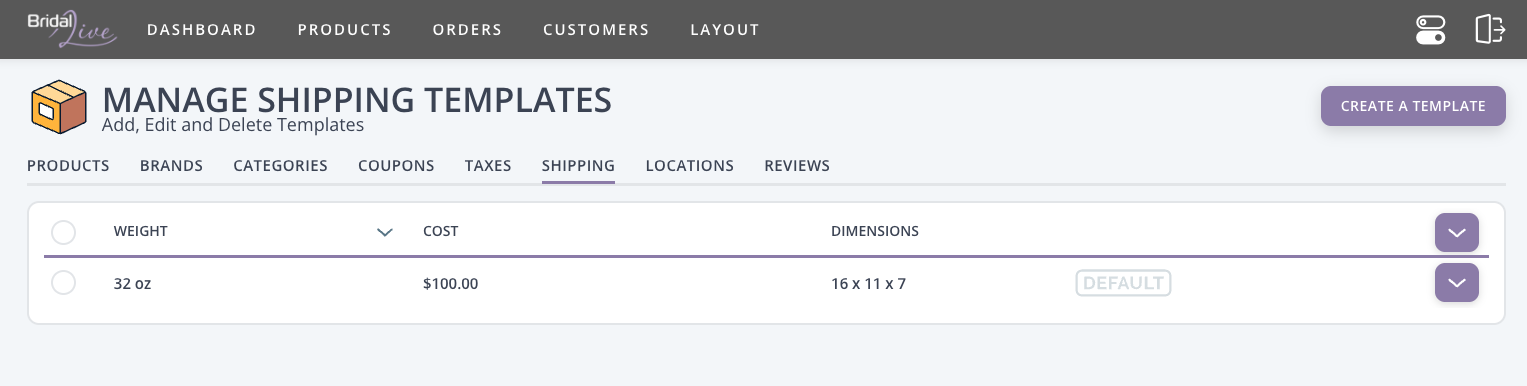This screenshot has height=386, width=1527.
Task: Click the logout door icon
Action: pyautogui.click(x=1490, y=29)
